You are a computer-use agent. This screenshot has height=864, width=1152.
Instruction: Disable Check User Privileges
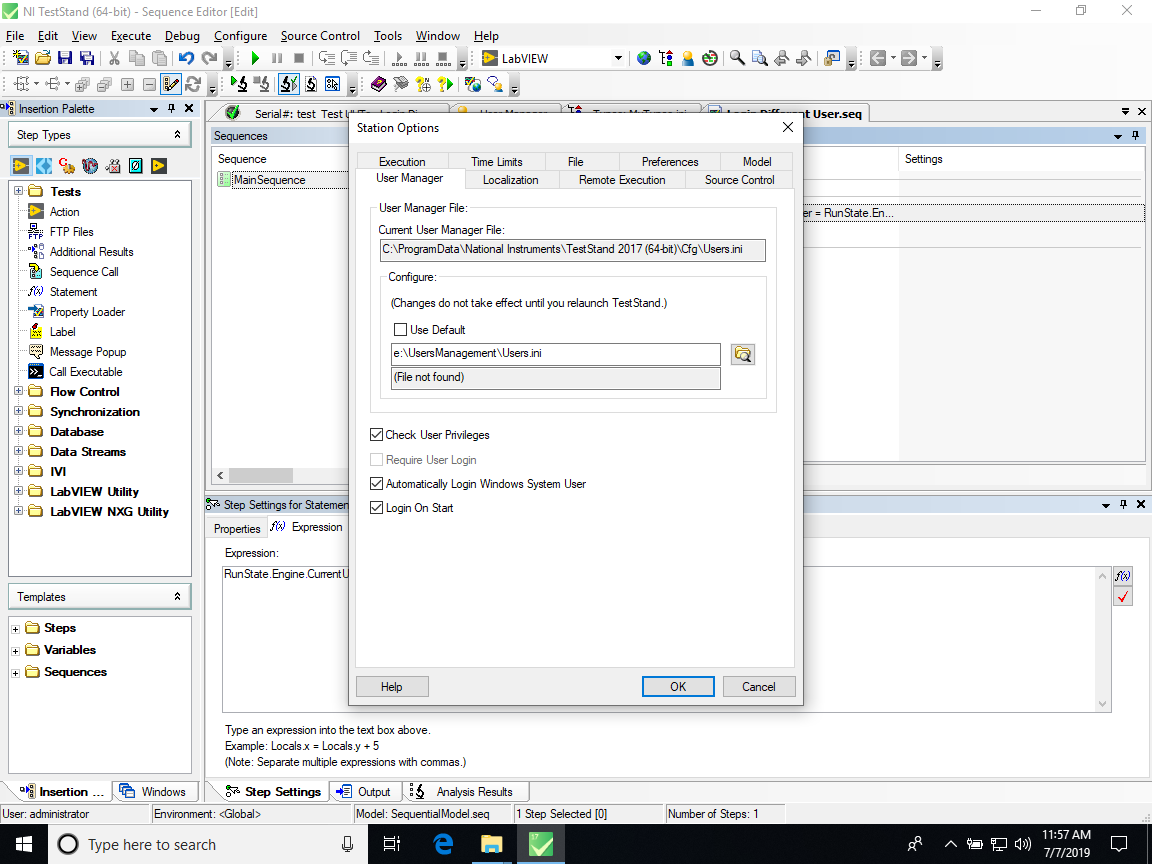pos(377,434)
